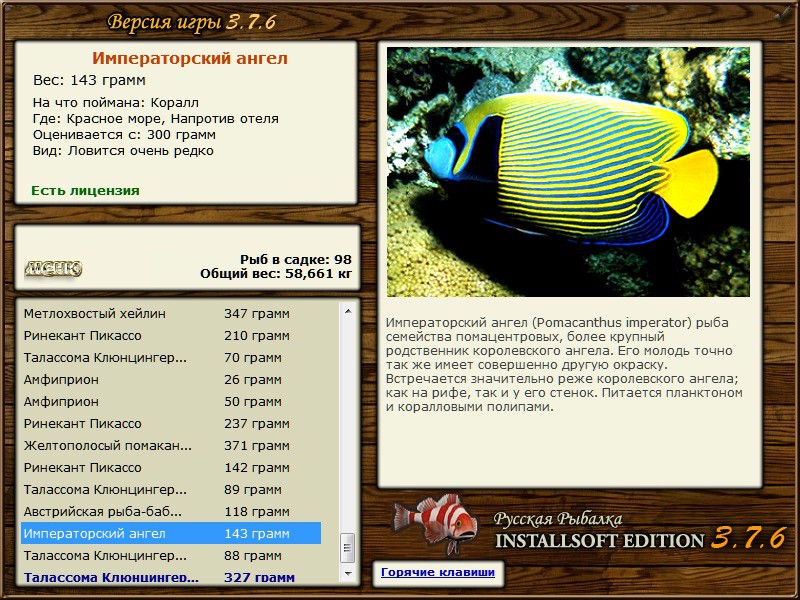This screenshot has height=600, width=800.
Task: Click the Рыб в садке: 98 counter
Action: coord(296,260)
